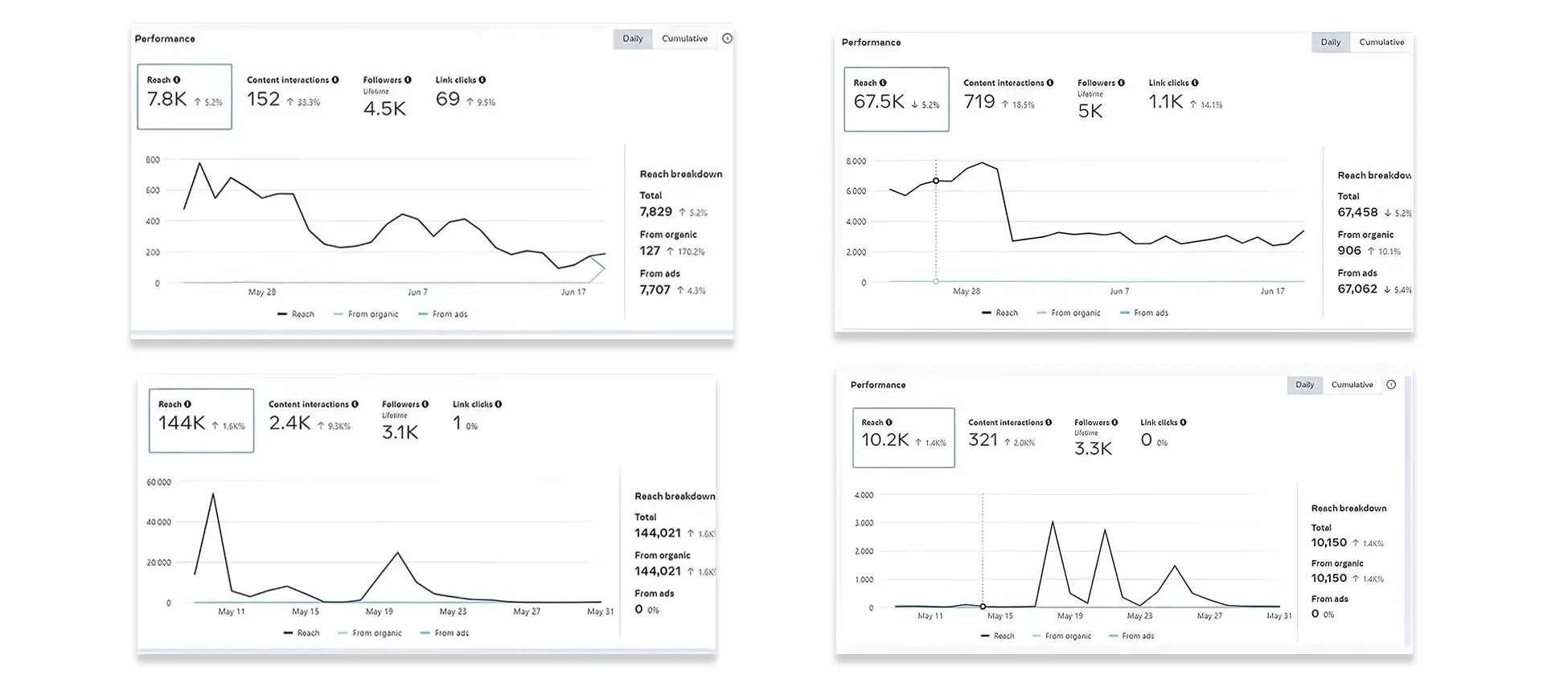
Task: Click From ads legend under 144K reach chart
Action: click(x=445, y=633)
